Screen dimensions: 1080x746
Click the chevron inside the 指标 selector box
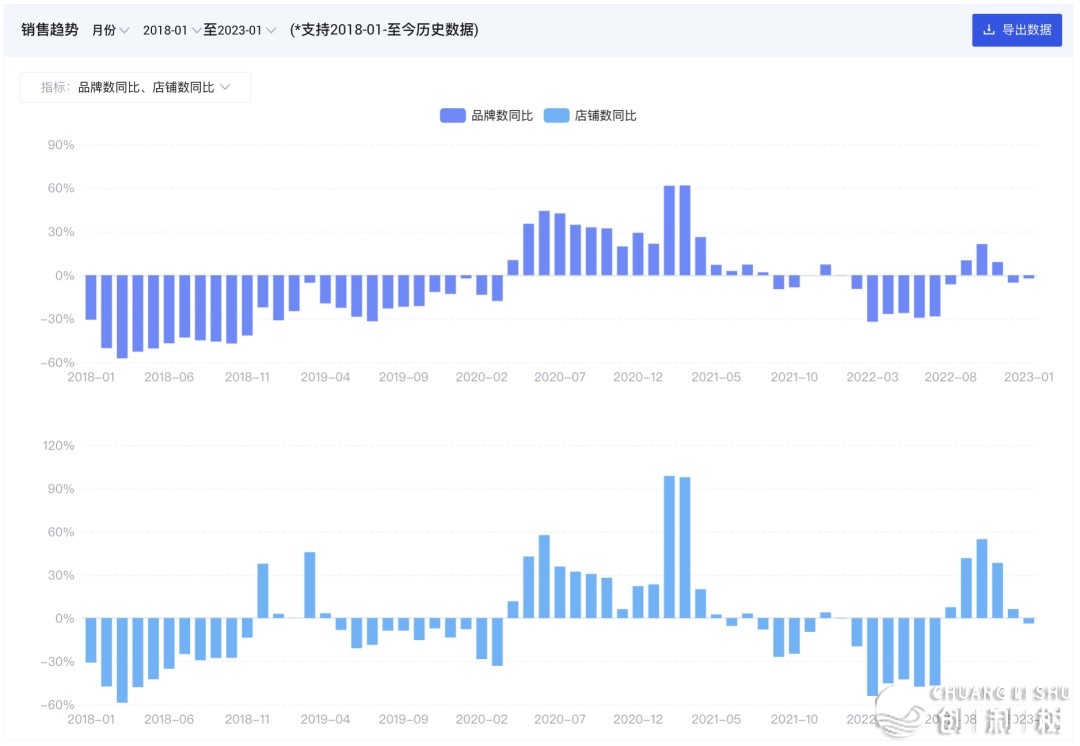click(225, 87)
